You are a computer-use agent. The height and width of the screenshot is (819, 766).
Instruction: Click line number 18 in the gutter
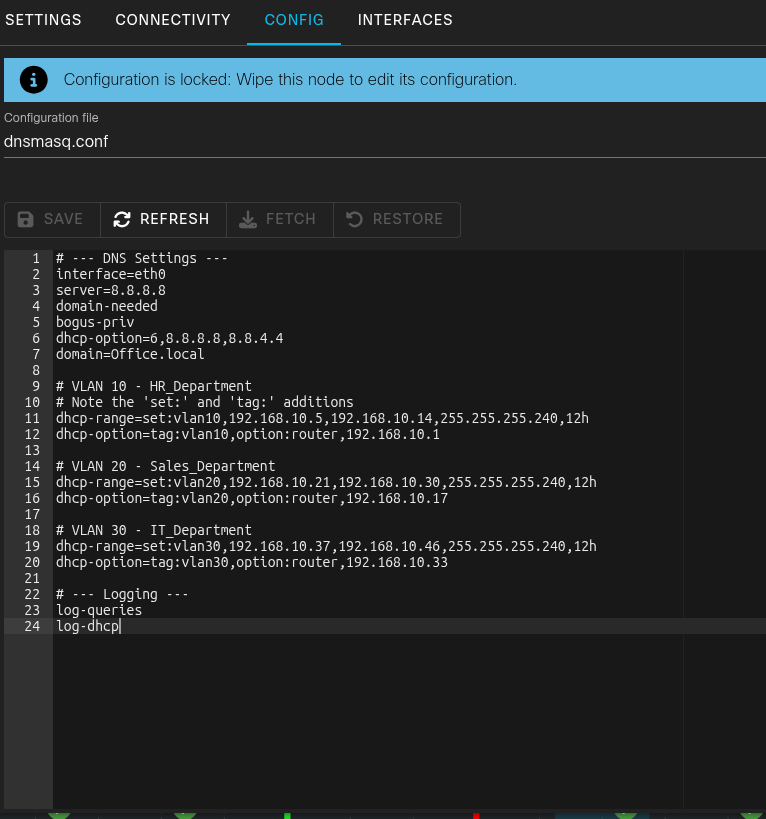32,530
